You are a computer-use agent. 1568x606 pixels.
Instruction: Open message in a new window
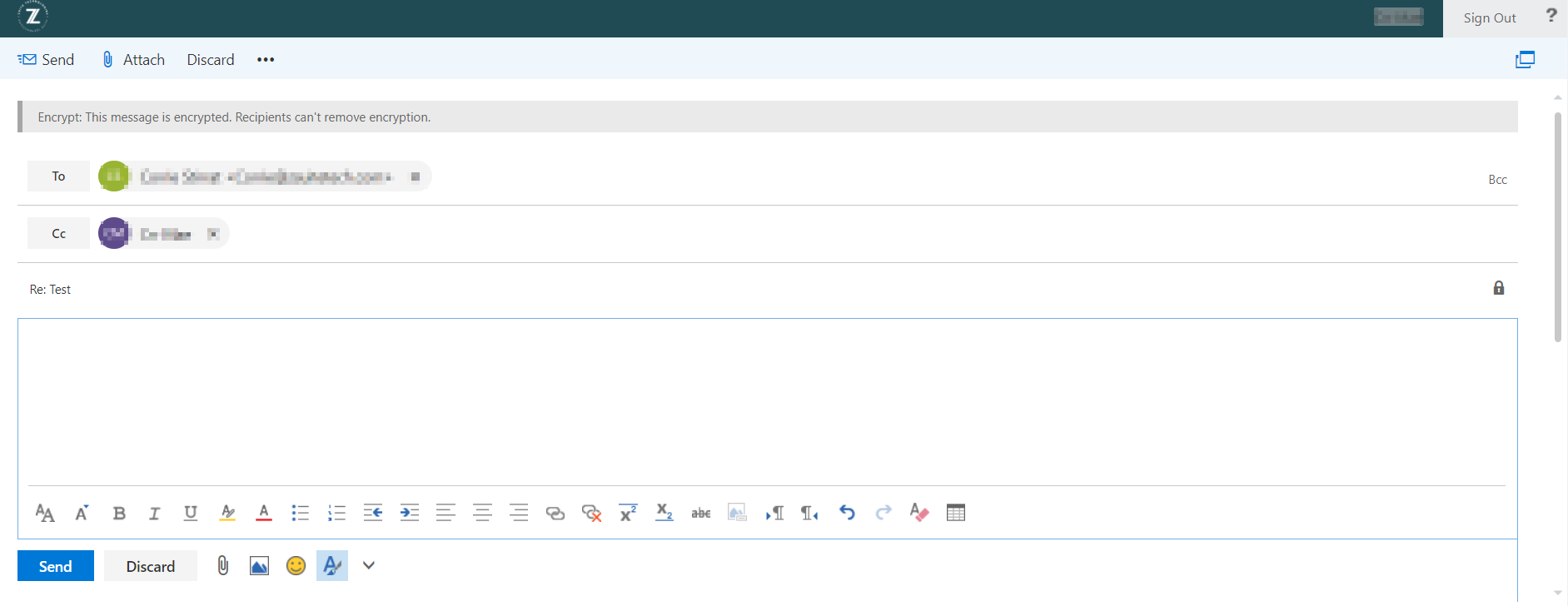click(1525, 59)
